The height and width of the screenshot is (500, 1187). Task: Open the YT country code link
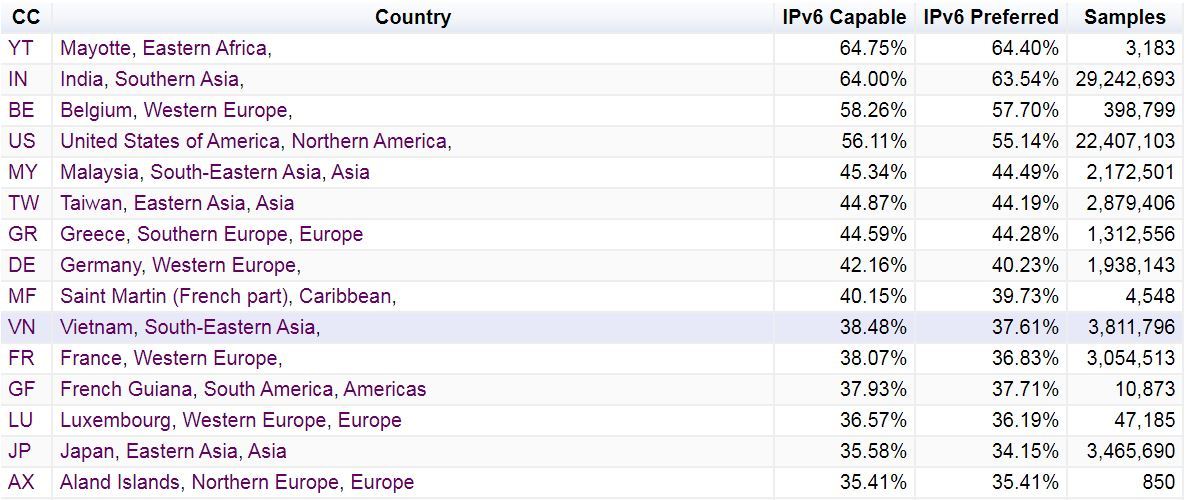pos(21,48)
